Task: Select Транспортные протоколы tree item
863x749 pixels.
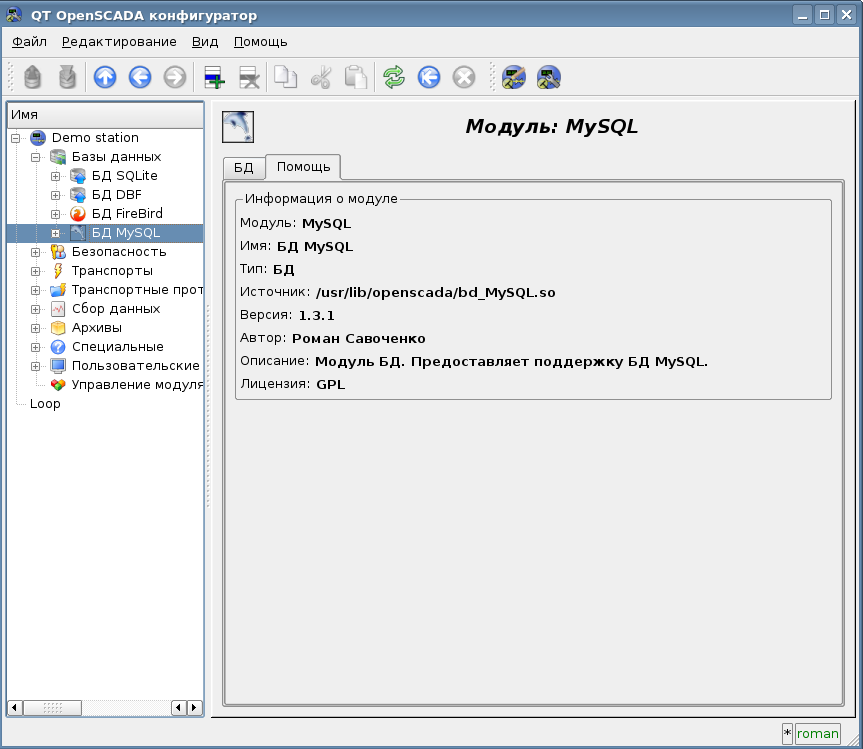Action: (x=138, y=290)
